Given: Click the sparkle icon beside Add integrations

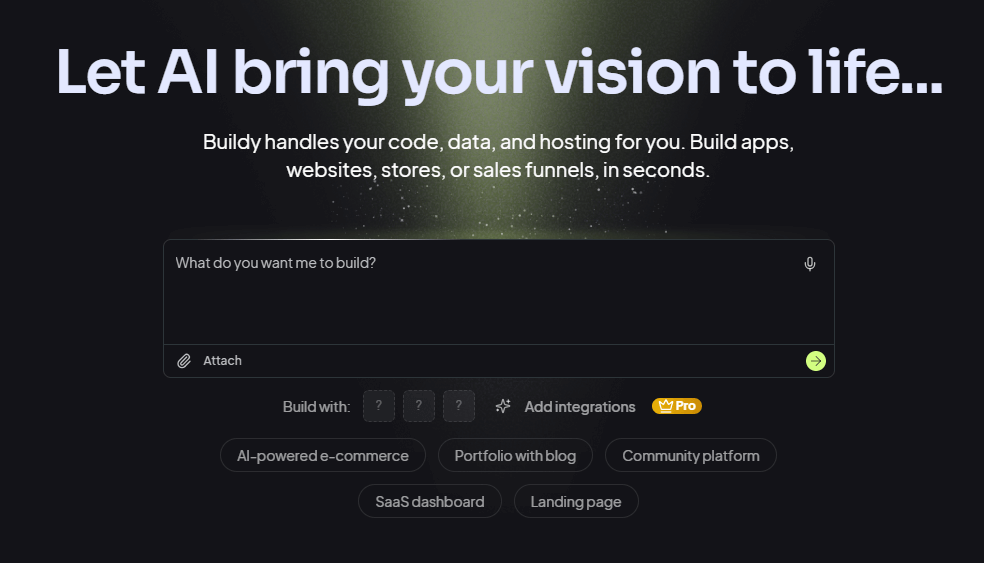Looking at the screenshot, I should pos(503,406).
